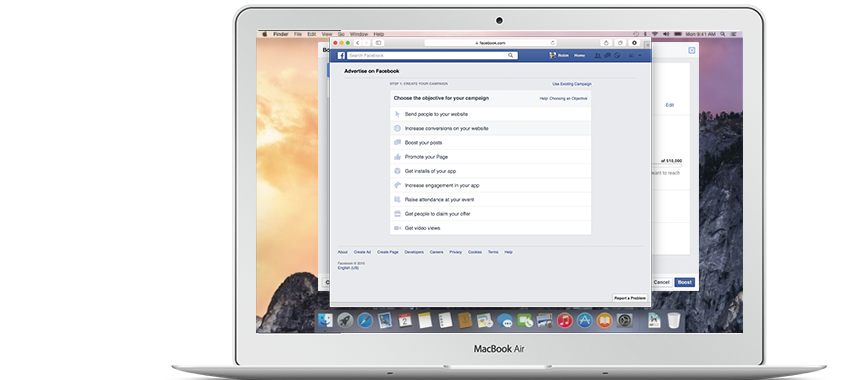Open the Careers footer link

[436, 252]
